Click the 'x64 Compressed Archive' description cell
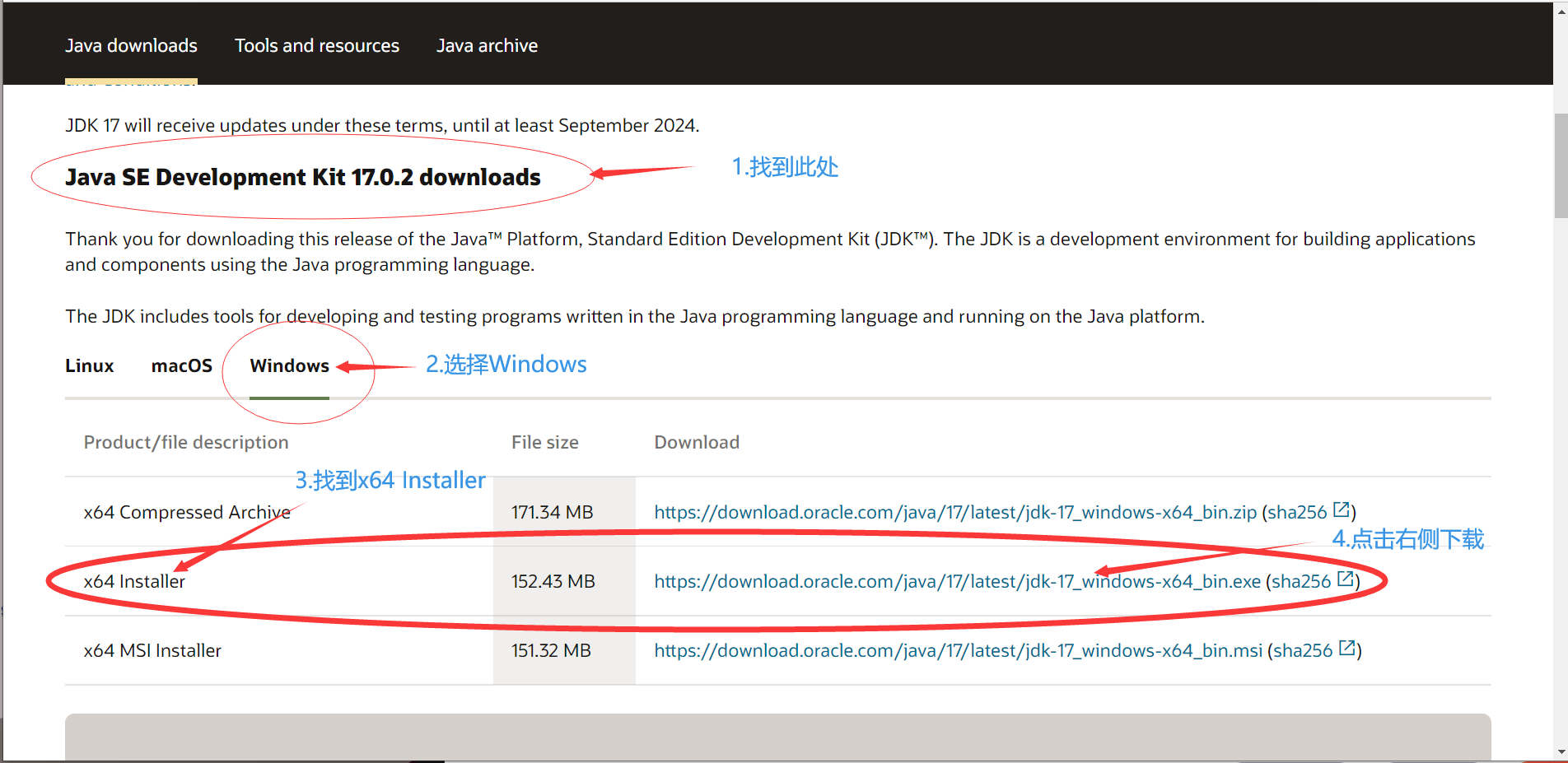 point(187,512)
